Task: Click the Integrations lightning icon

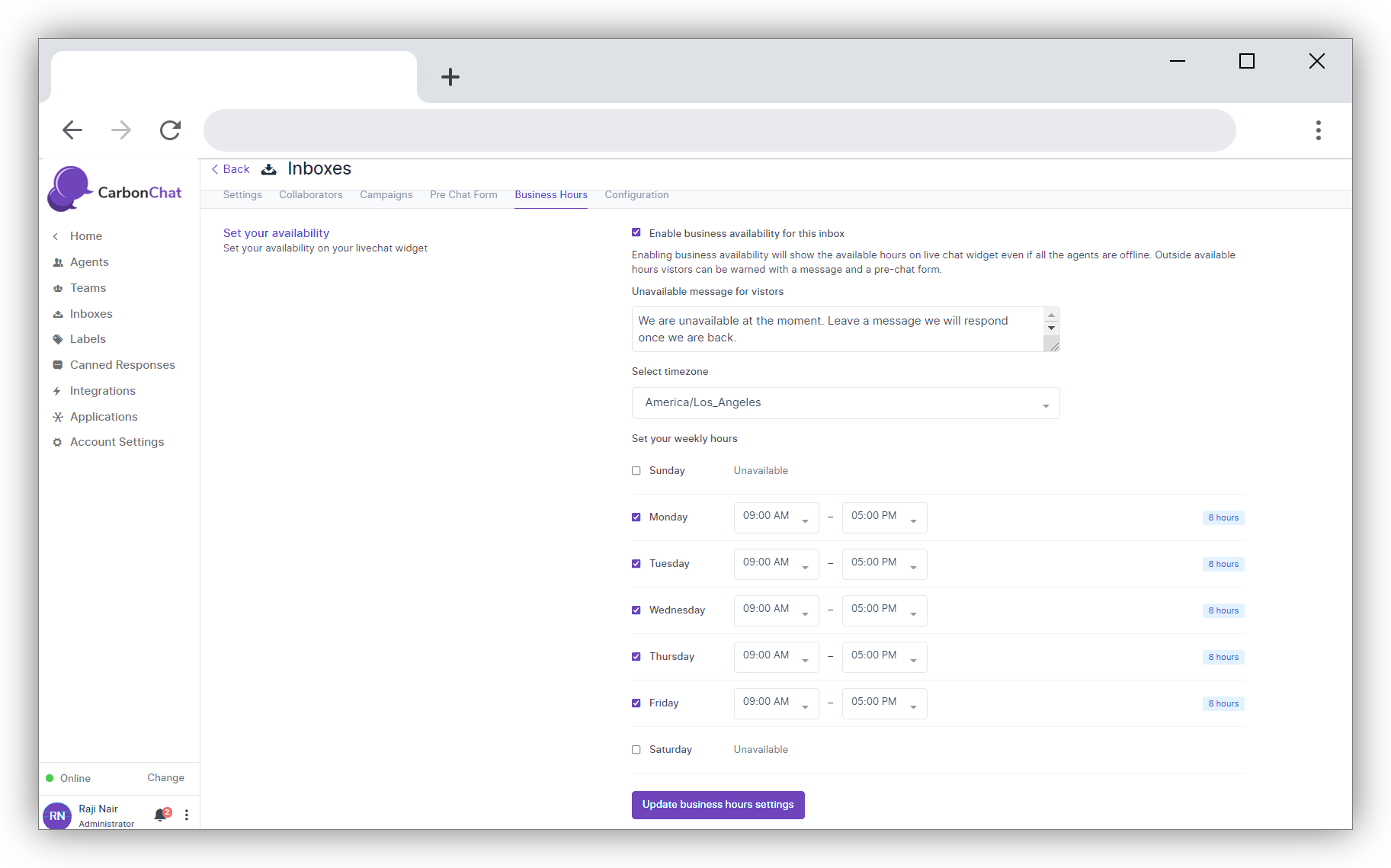Action: pos(57,391)
